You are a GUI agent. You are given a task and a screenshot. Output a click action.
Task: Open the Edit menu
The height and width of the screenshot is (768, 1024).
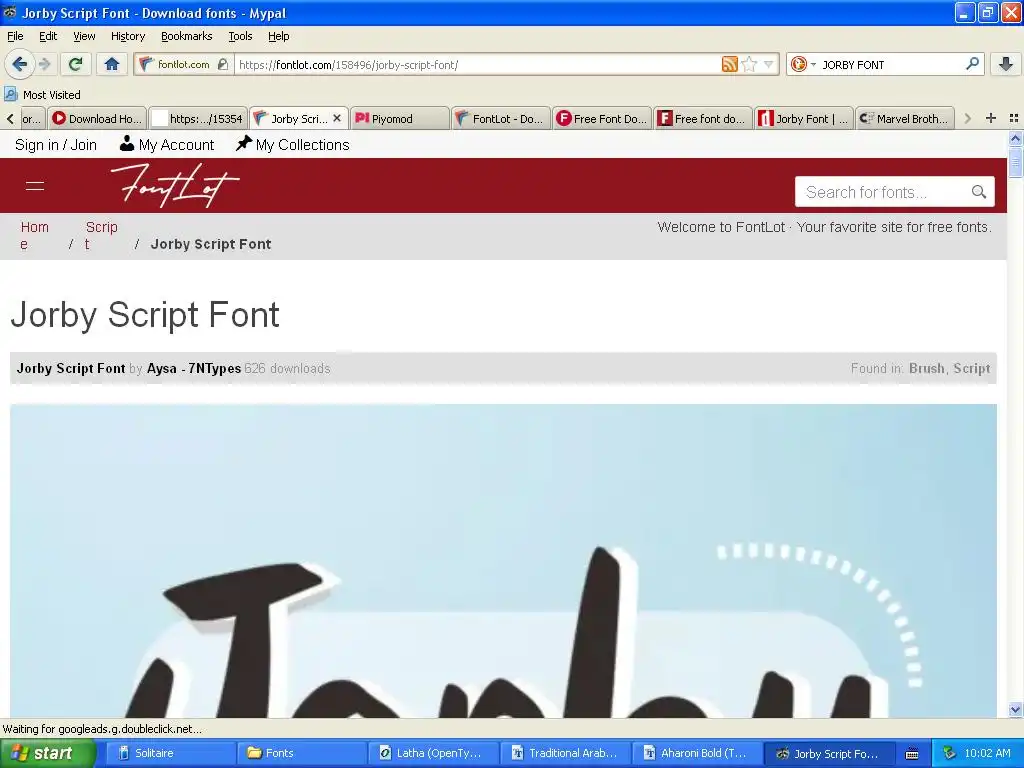(48, 36)
